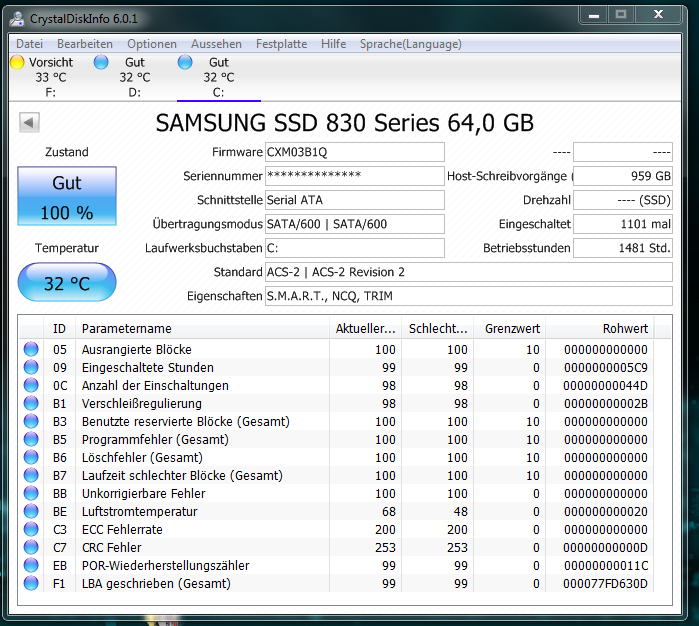Click the Übertragungsmodus field SATA/600
Screen dimensions: 699x626
355,224
